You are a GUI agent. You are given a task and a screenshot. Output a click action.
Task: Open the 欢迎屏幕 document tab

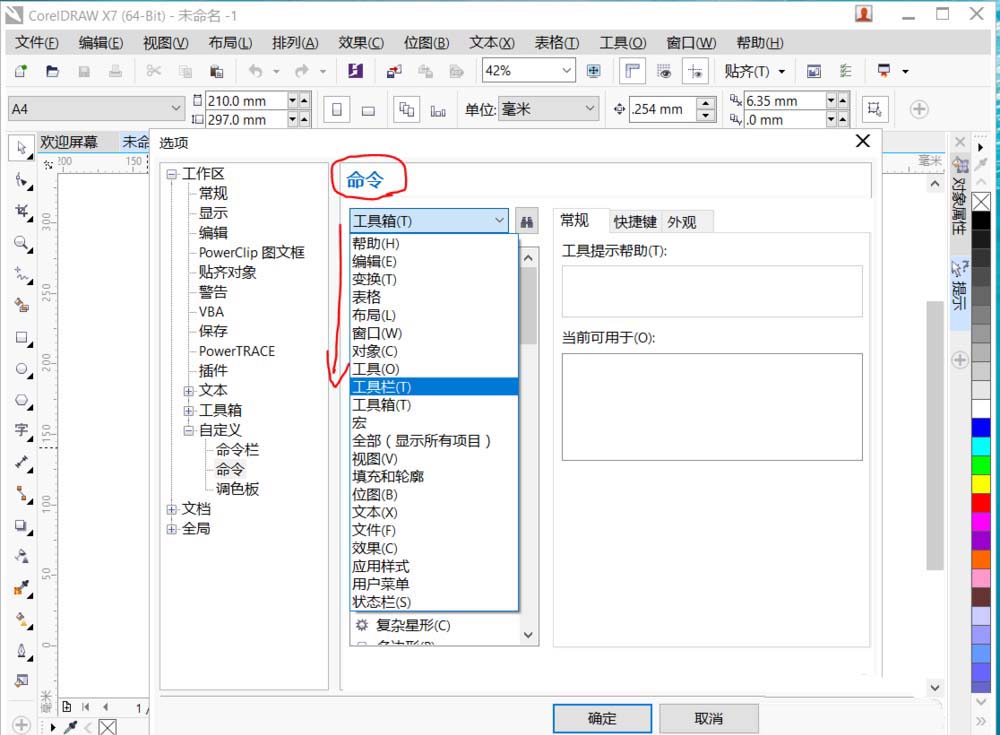(69, 142)
